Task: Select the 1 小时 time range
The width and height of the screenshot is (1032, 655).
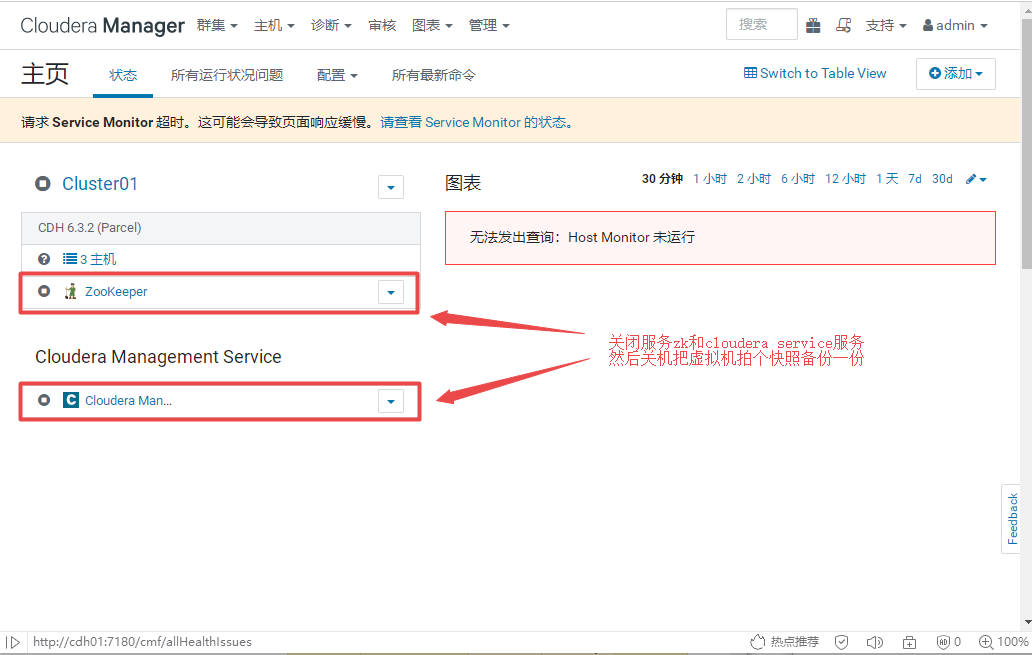Action: [710, 179]
